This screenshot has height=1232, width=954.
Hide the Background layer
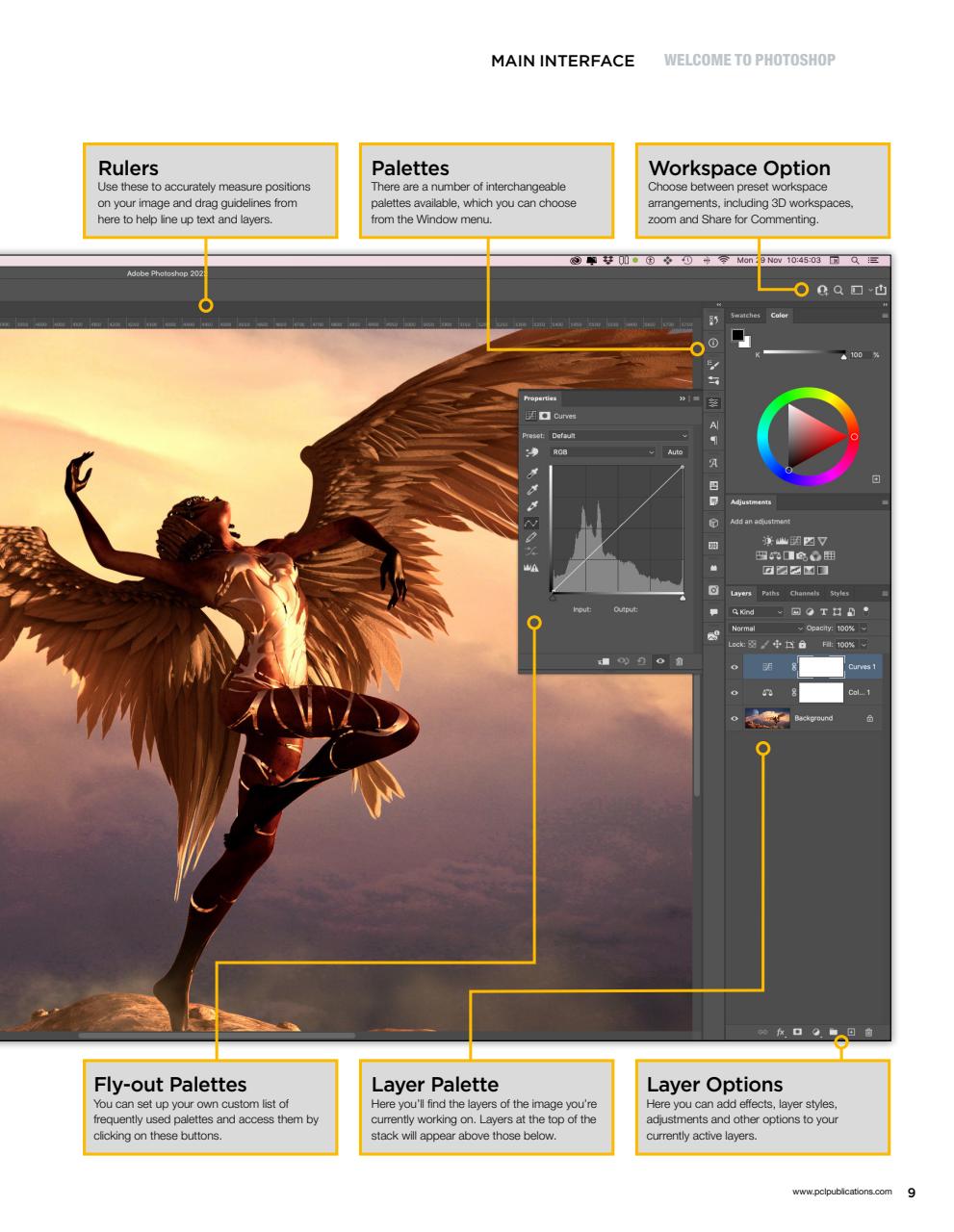(734, 718)
